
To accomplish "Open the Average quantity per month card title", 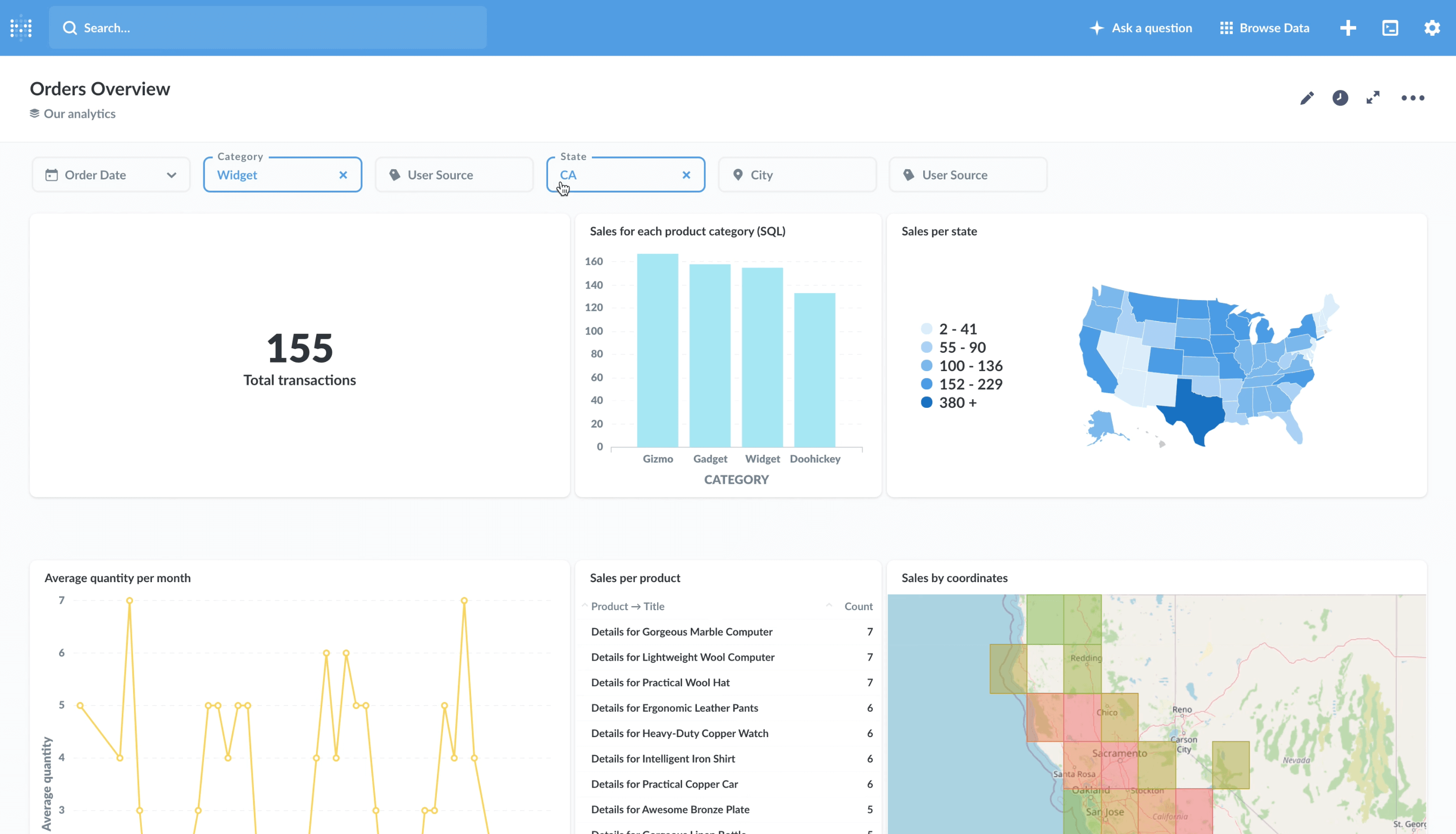I will pos(117,578).
